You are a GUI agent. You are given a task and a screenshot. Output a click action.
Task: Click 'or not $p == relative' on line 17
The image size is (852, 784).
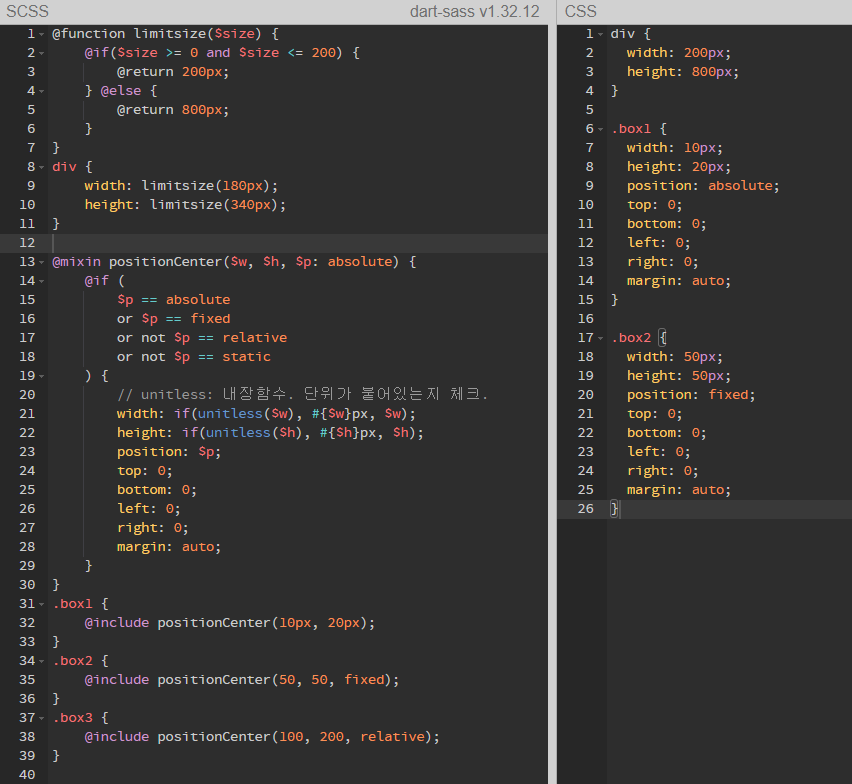coord(202,338)
